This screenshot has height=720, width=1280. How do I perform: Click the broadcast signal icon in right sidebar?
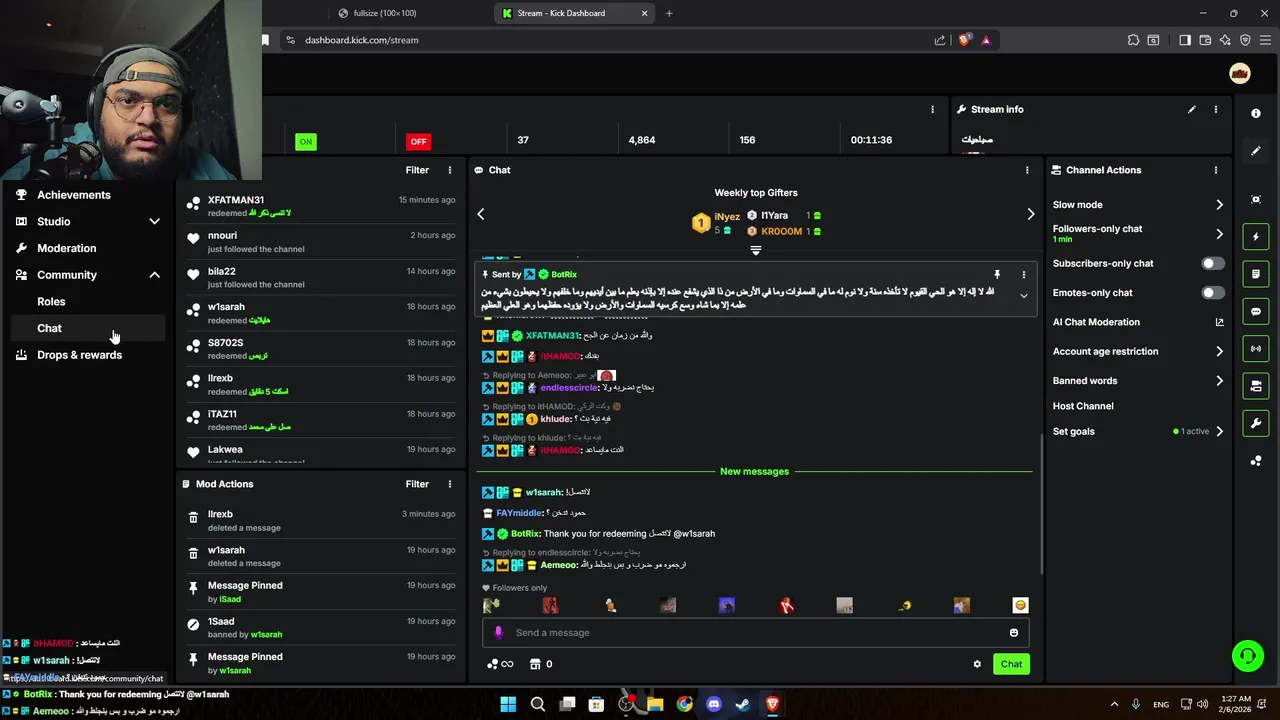tap(1256, 349)
